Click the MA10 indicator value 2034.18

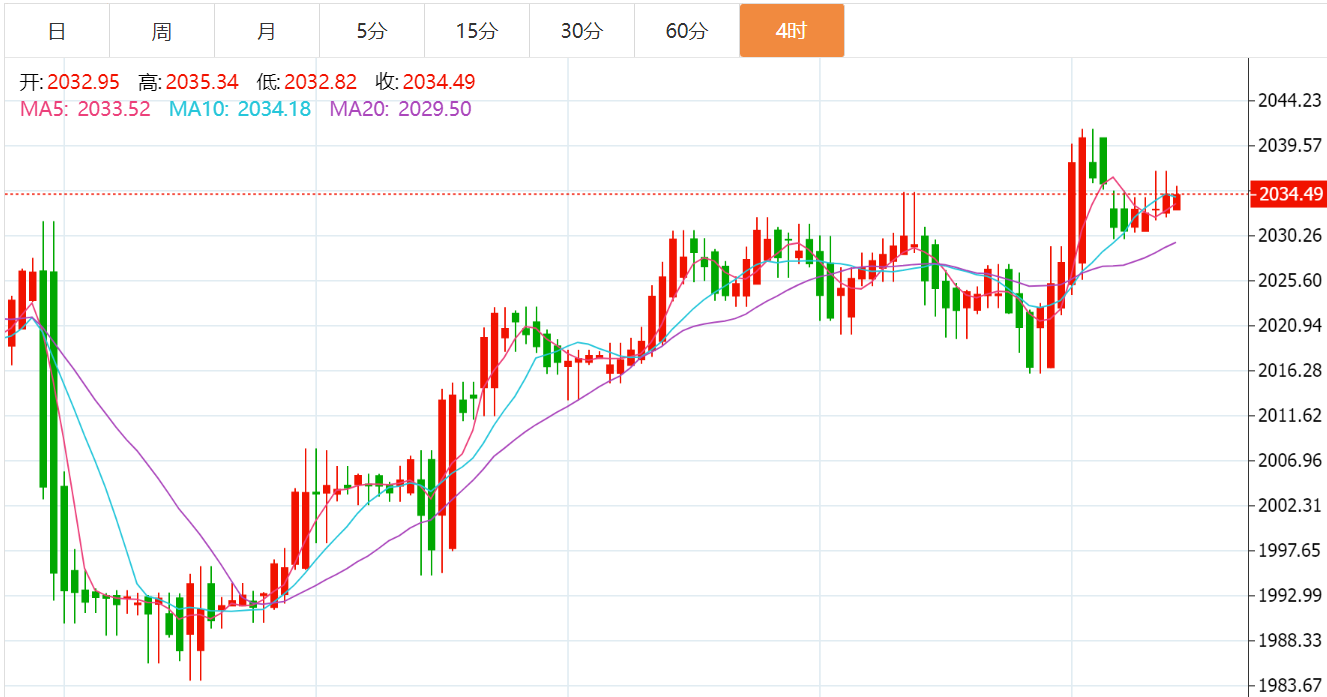coord(274,109)
